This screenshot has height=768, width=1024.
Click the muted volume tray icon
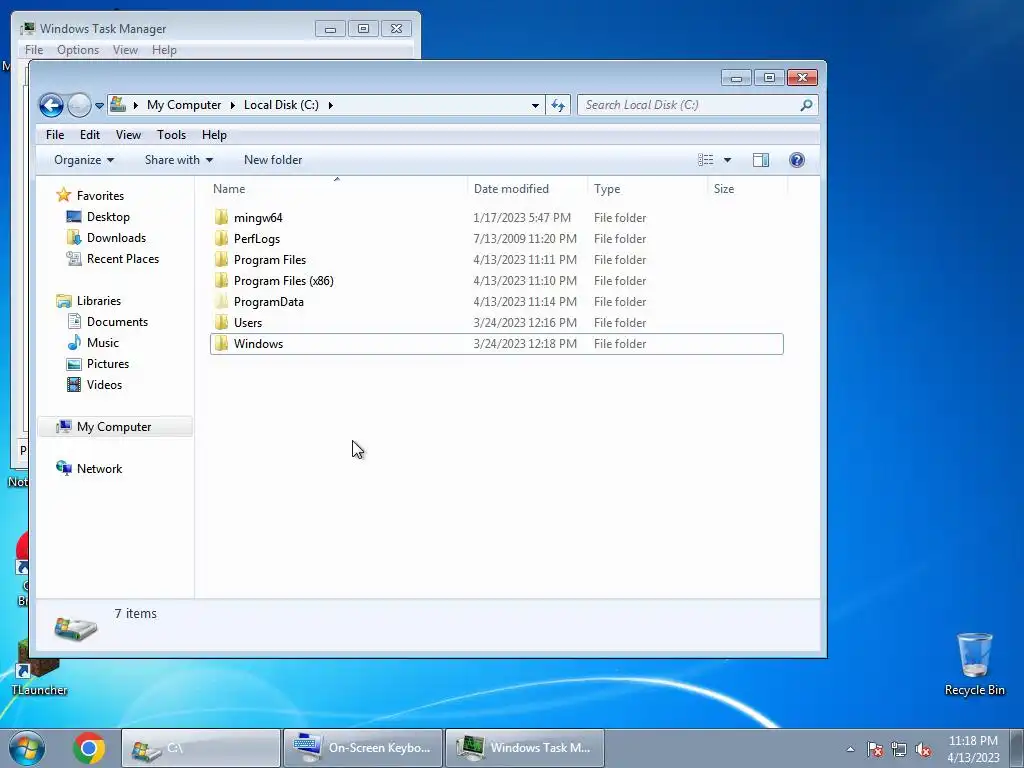923,750
